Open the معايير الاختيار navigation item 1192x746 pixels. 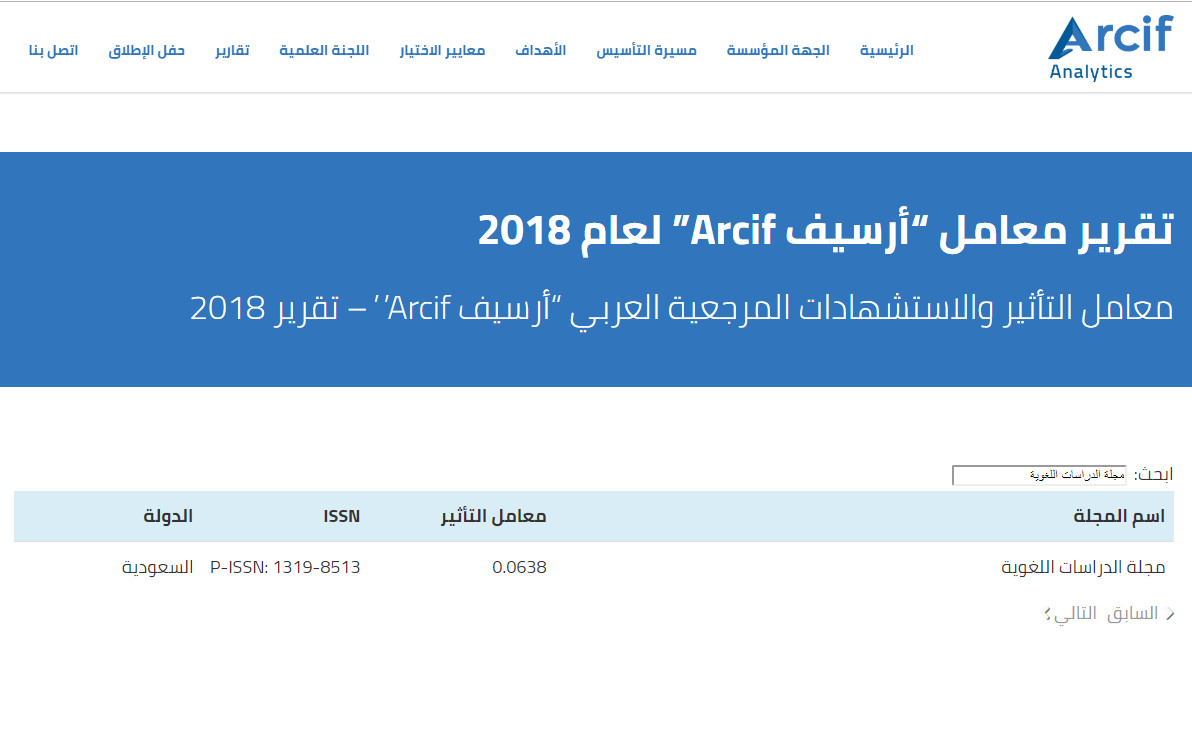pos(442,50)
